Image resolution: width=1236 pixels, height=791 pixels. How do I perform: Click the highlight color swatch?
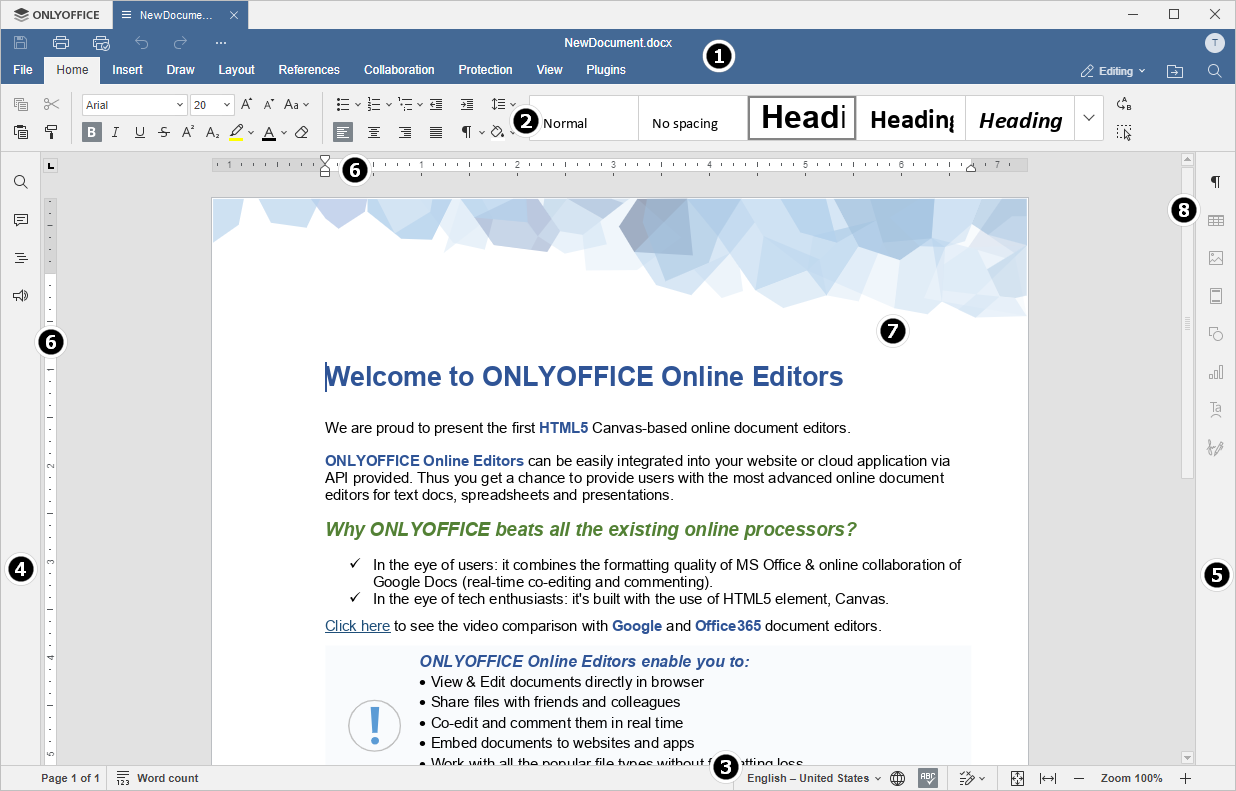(x=238, y=131)
